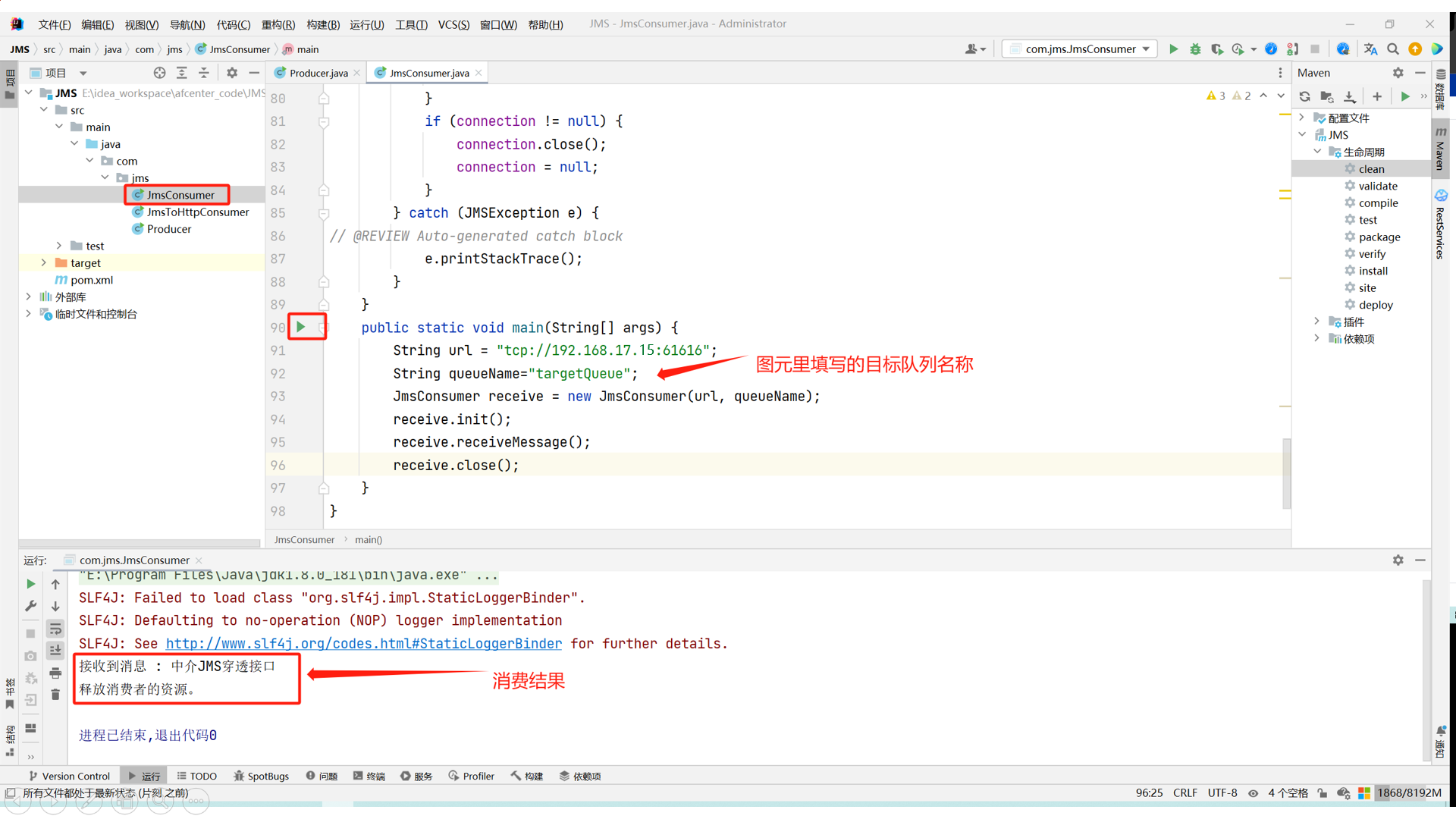This screenshot has width=1456, height=819.
Task: Expand the target folder in project tree
Action: [x=44, y=263]
